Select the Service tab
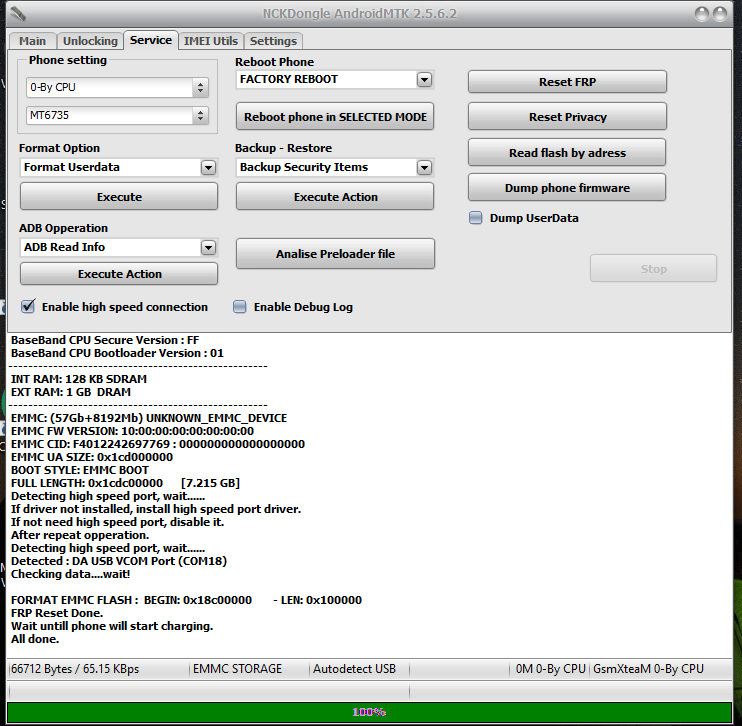 click(x=151, y=40)
